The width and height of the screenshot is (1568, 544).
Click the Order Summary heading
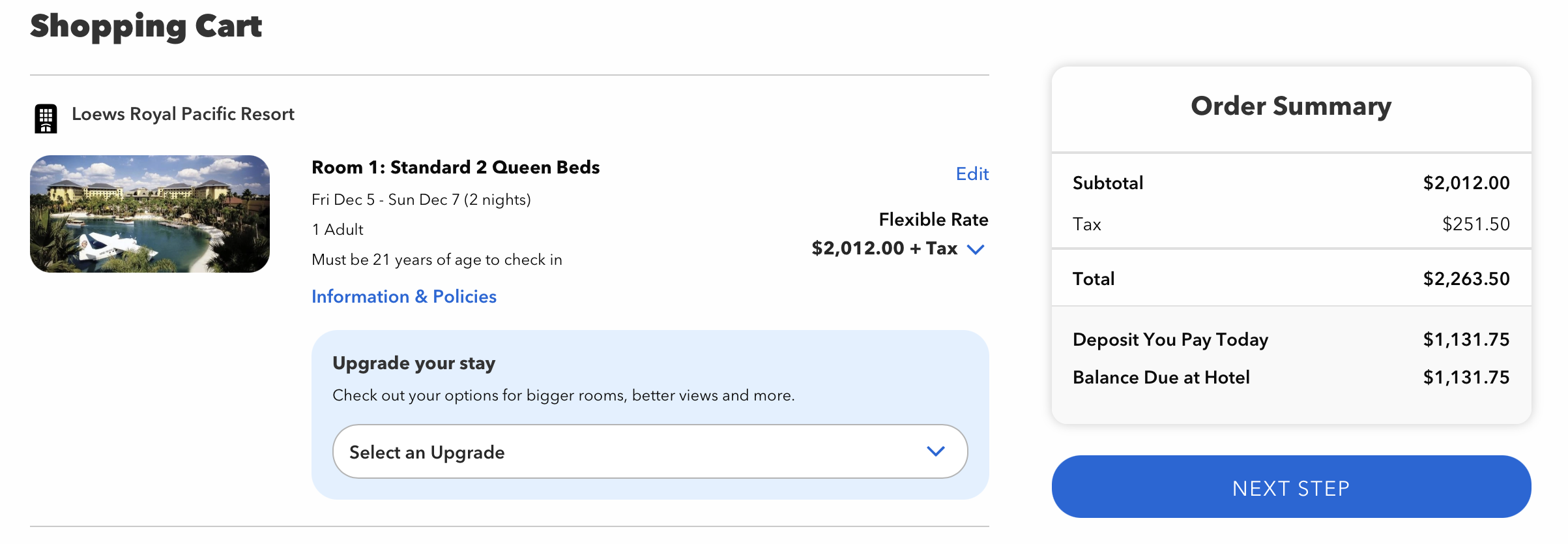click(1291, 106)
